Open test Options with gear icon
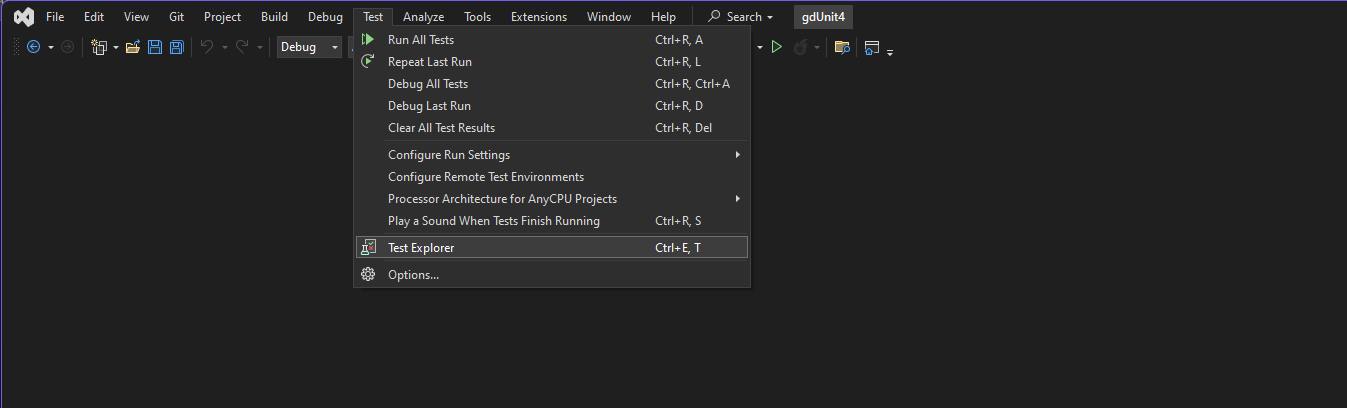This screenshot has height=408, width=1347. point(413,275)
